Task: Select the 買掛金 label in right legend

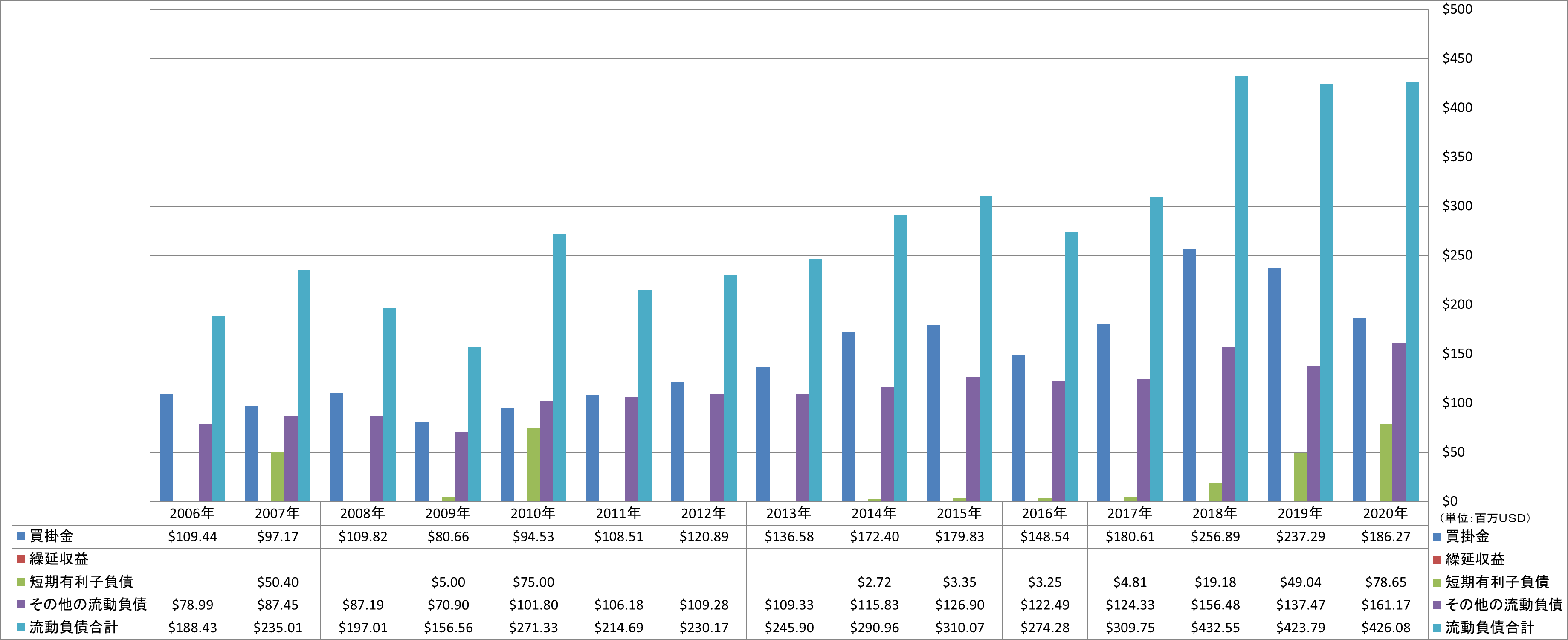Action: pos(1467,536)
